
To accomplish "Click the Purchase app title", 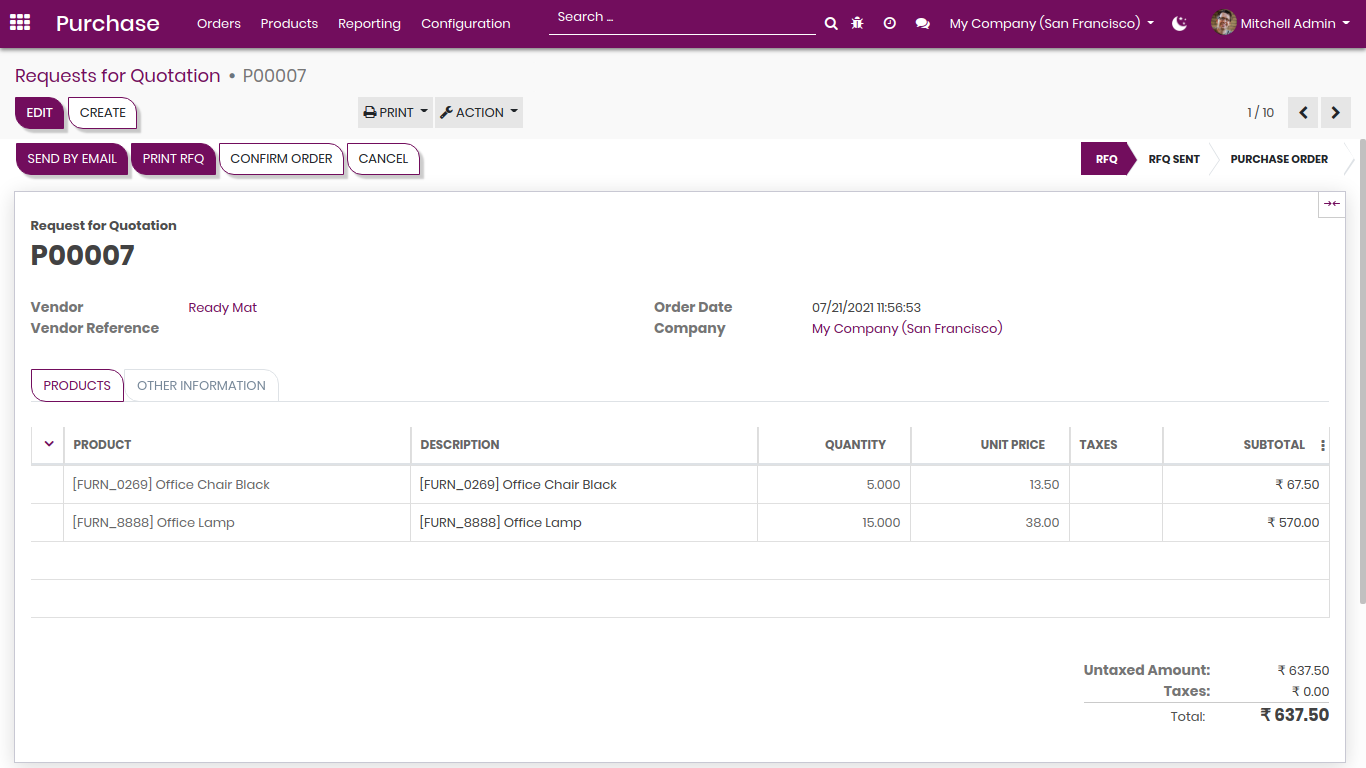I will coord(108,23).
